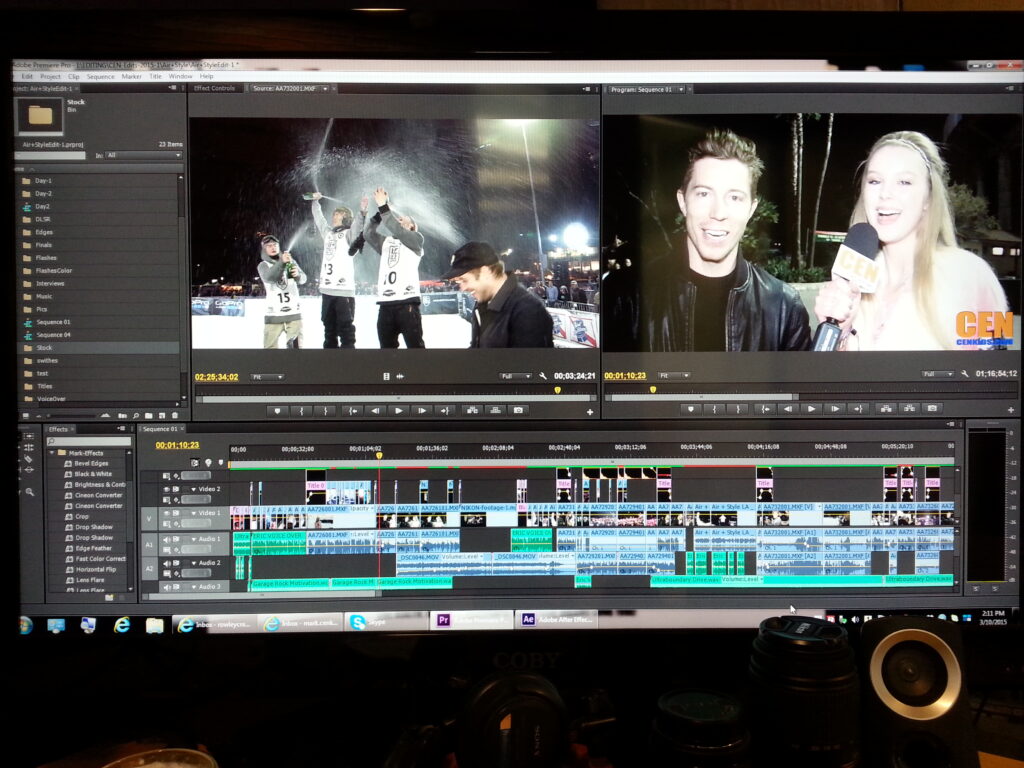The width and height of the screenshot is (1024, 768).
Task: Collapse Video 1 track triangle
Action: click(193, 513)
